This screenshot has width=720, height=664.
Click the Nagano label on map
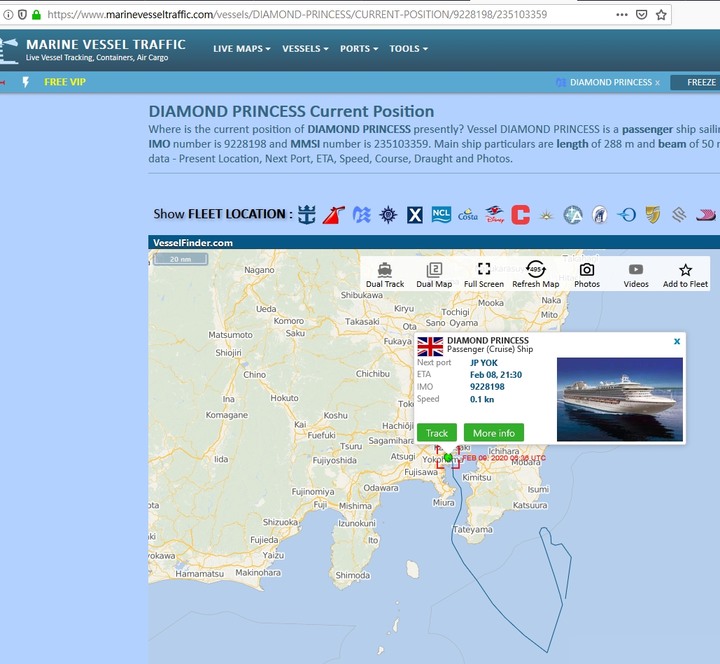point(259,270)
